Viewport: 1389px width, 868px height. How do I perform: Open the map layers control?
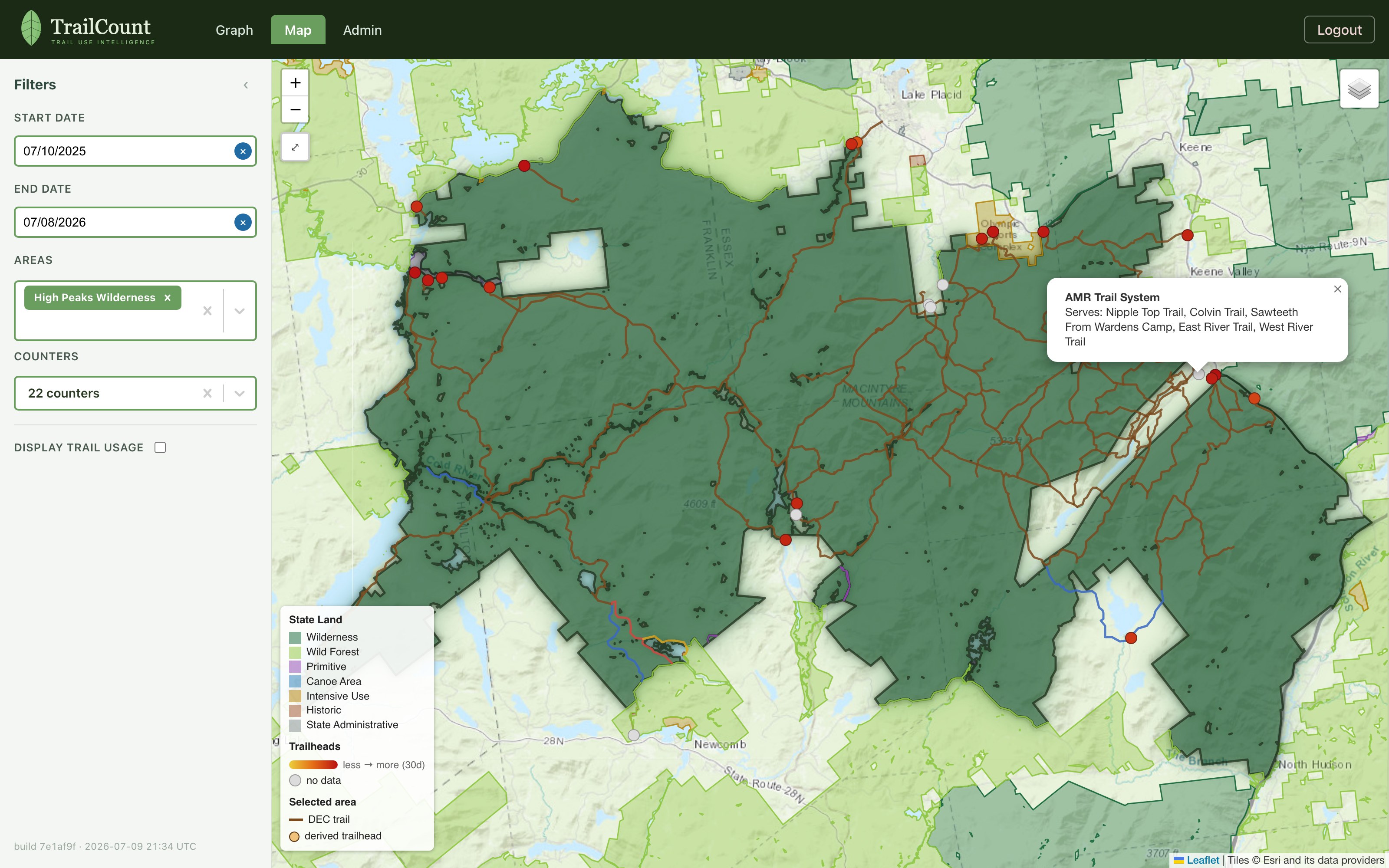1359,89
